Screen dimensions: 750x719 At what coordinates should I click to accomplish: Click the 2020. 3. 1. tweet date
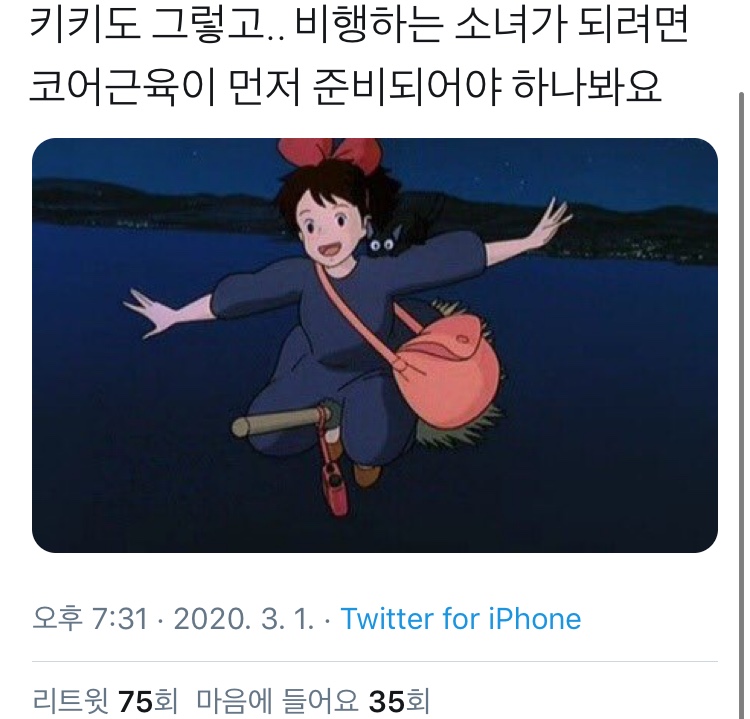click(x=244, y=619)
